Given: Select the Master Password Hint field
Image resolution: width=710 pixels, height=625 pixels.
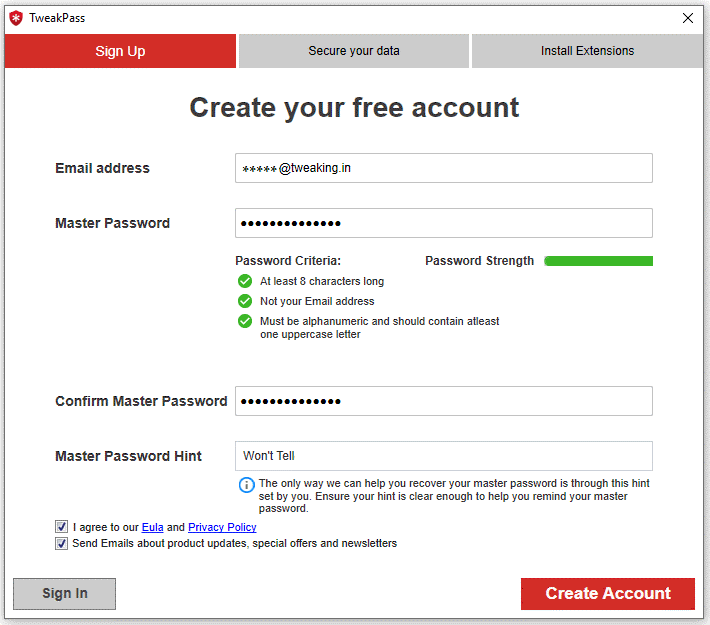Looking at the screenshot, I should (444, 456).
